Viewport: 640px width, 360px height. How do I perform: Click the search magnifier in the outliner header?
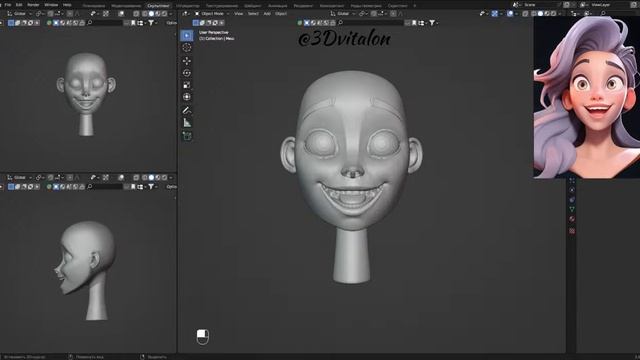coord(603,13)
